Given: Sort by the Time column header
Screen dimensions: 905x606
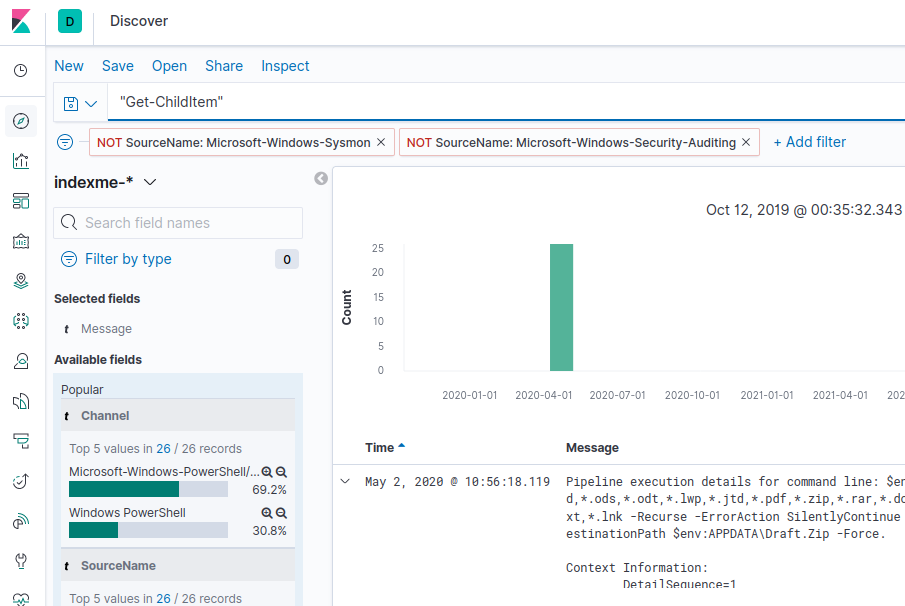Looking at the screenshot, I should click(x=385, y=448).
